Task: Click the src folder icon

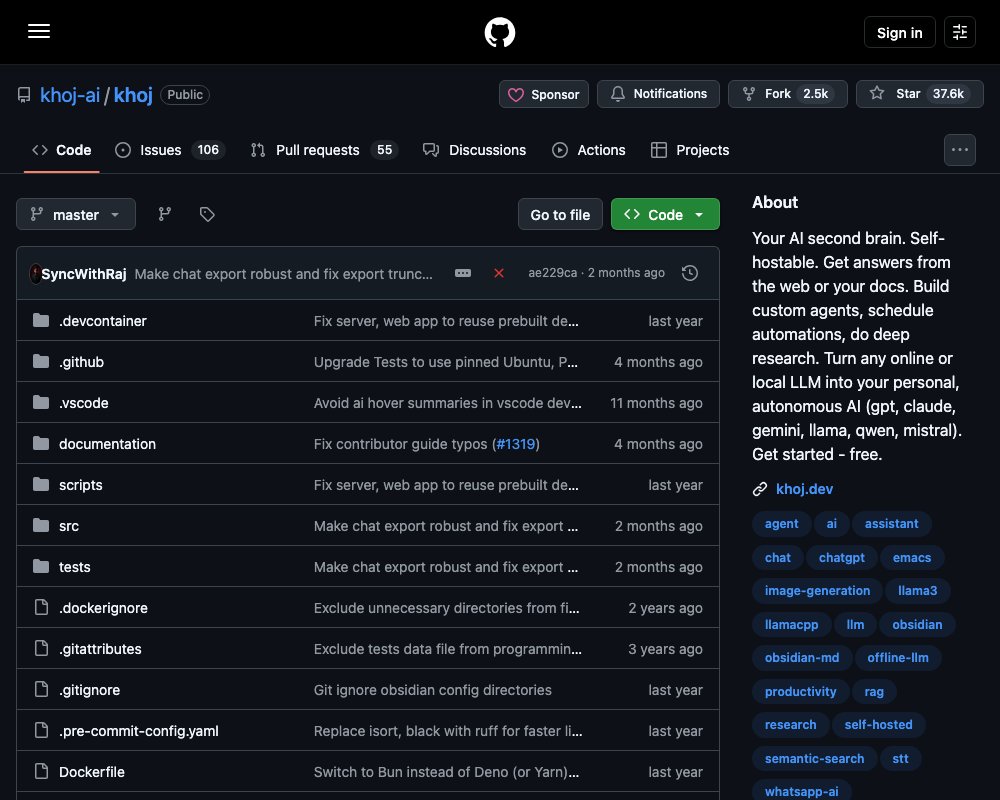Action: (41, 525)
